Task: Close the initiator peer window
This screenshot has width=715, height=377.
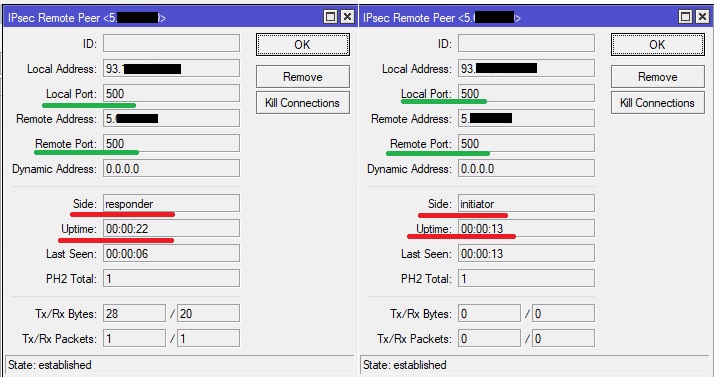Action: tap(702, 17)
